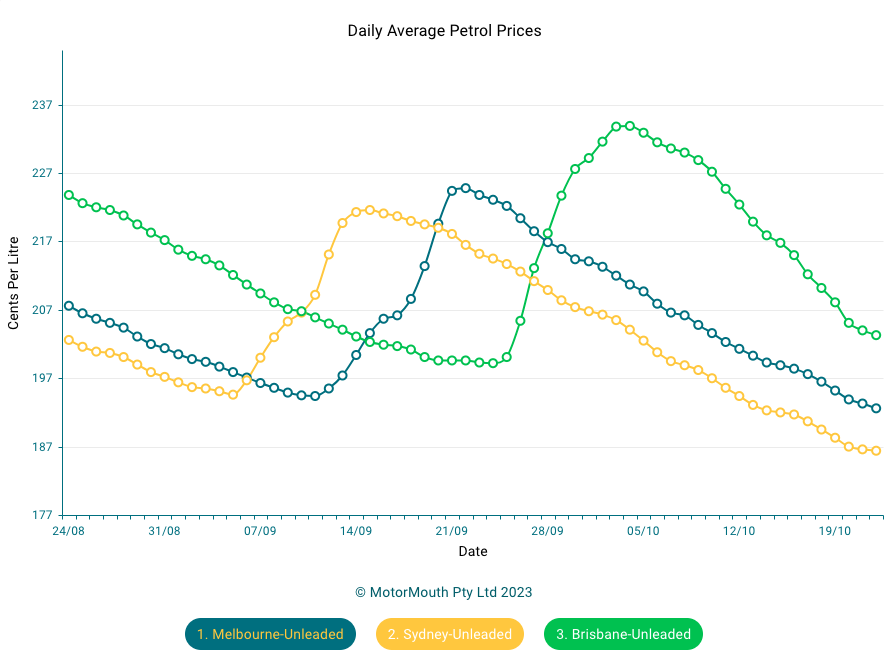Click the last Sydney data point
The image size is (888, 661).
(x=876, y=451)
